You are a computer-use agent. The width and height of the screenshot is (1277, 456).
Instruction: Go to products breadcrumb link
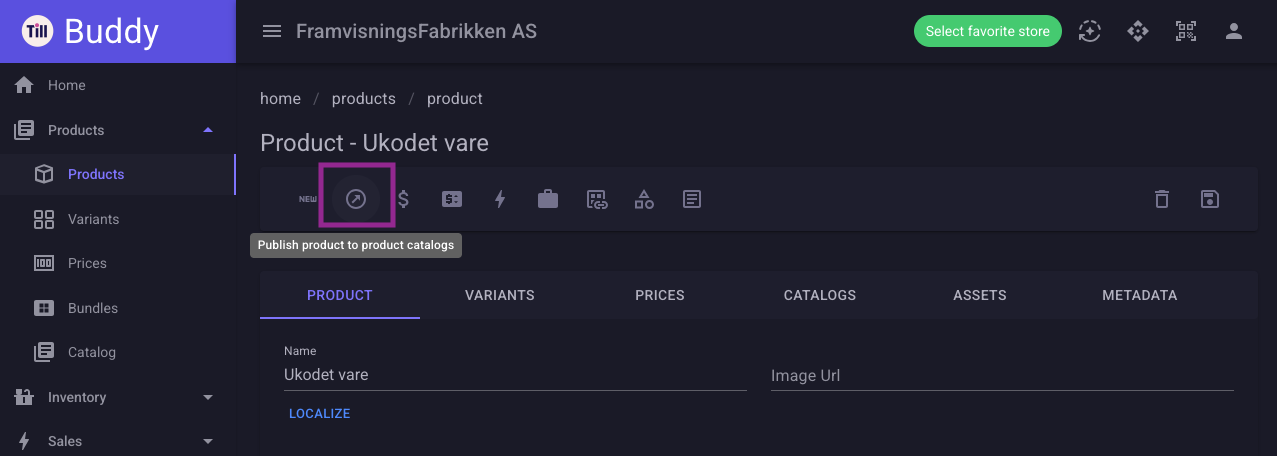point(364,98)
